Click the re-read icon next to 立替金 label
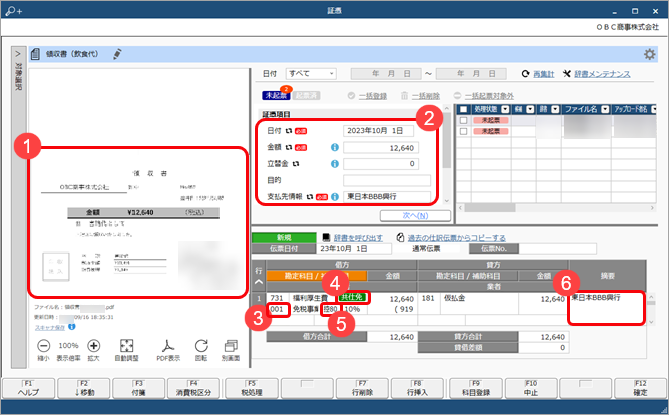Viewport: 669px width, 415px height. (296, 163)
